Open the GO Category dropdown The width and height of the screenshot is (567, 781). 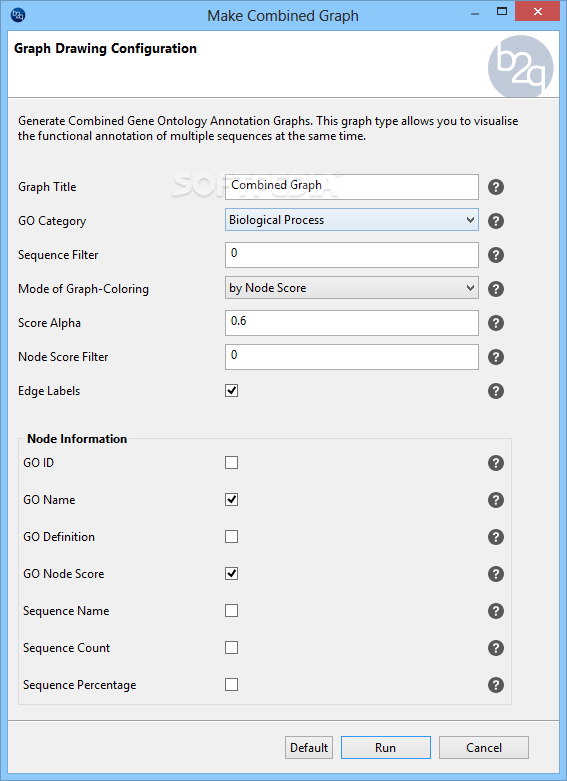[x=352, y=220]
